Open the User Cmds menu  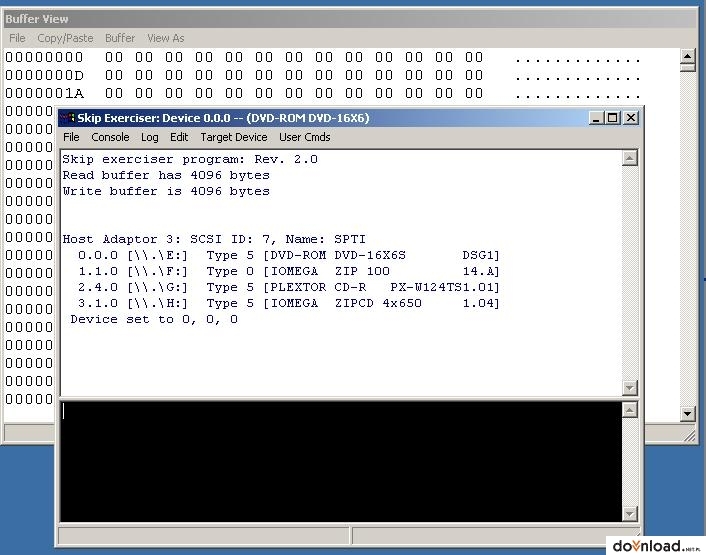coord(304,137)
